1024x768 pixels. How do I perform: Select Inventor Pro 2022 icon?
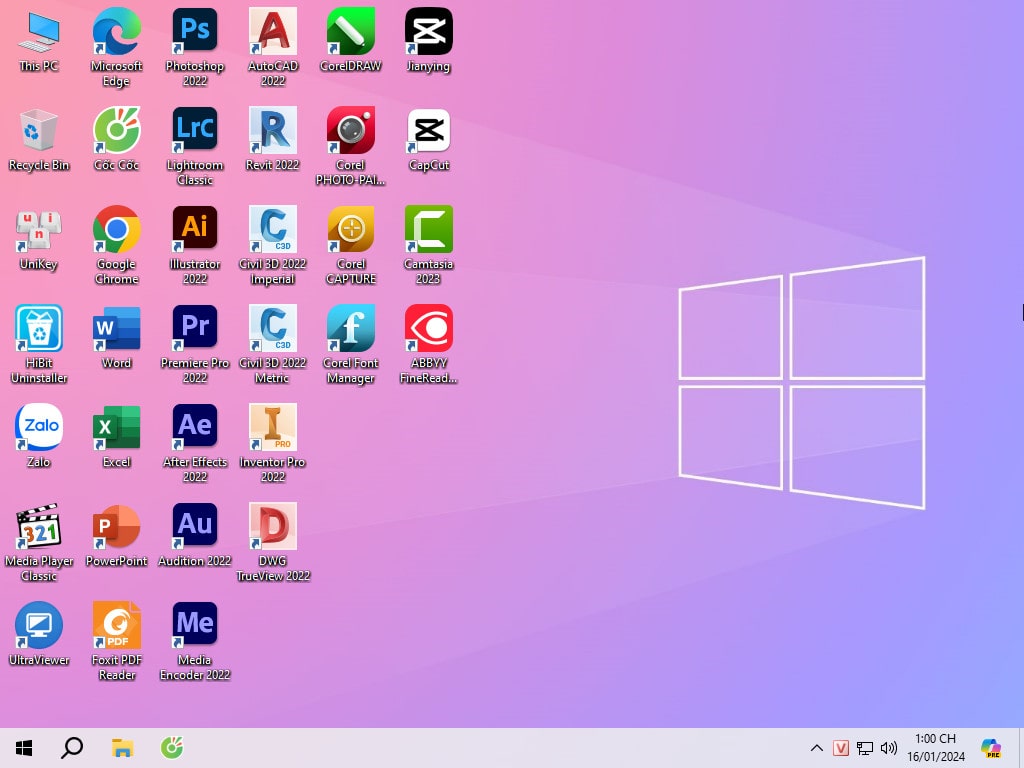(x=273, y=444)
